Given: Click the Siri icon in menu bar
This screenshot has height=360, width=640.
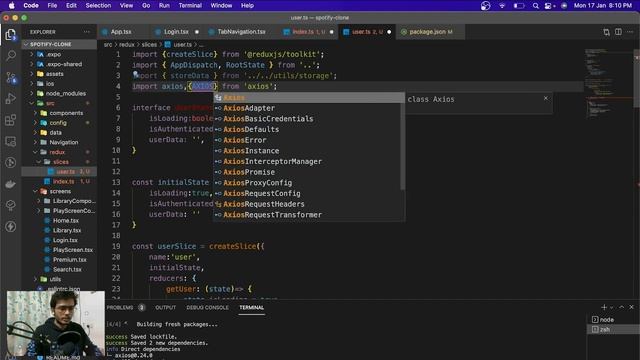Looking at the screenshot, I should coord(564,6).
